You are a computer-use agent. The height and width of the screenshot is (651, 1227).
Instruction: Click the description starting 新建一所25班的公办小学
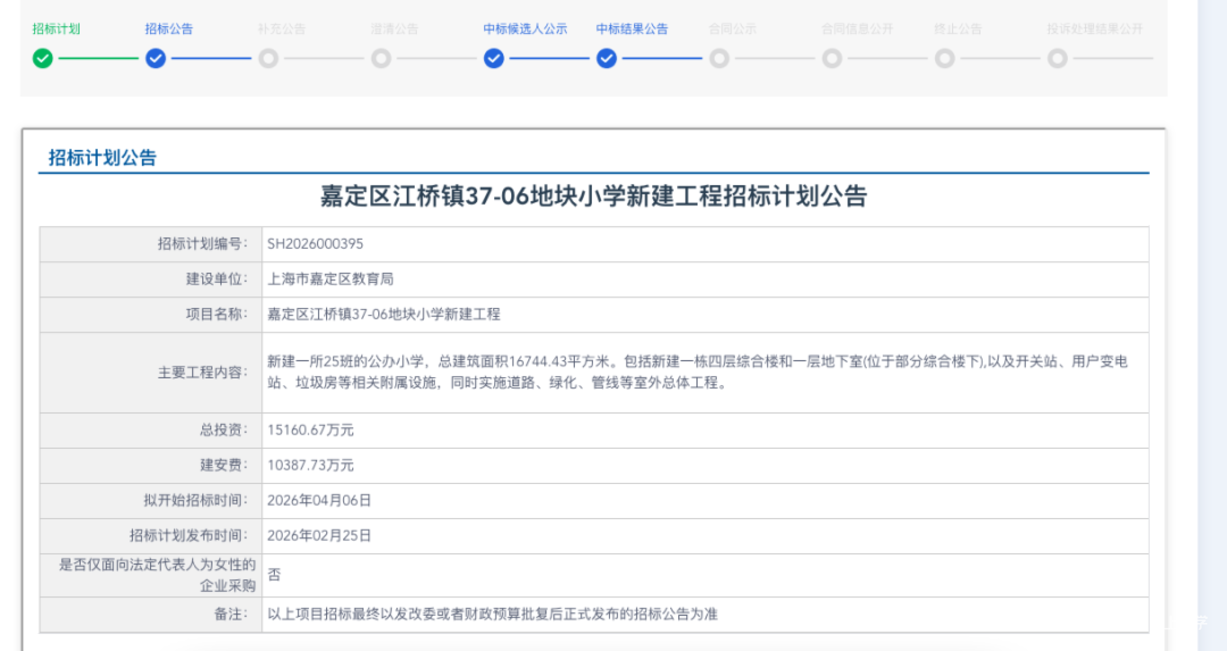697,372
